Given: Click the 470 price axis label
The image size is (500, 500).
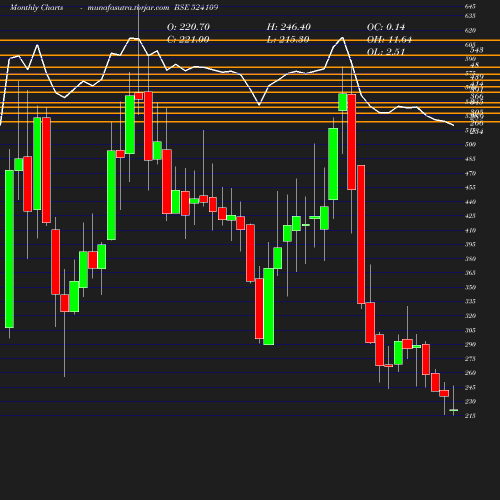Looking at the screenshot, I should tap(470, 173).
